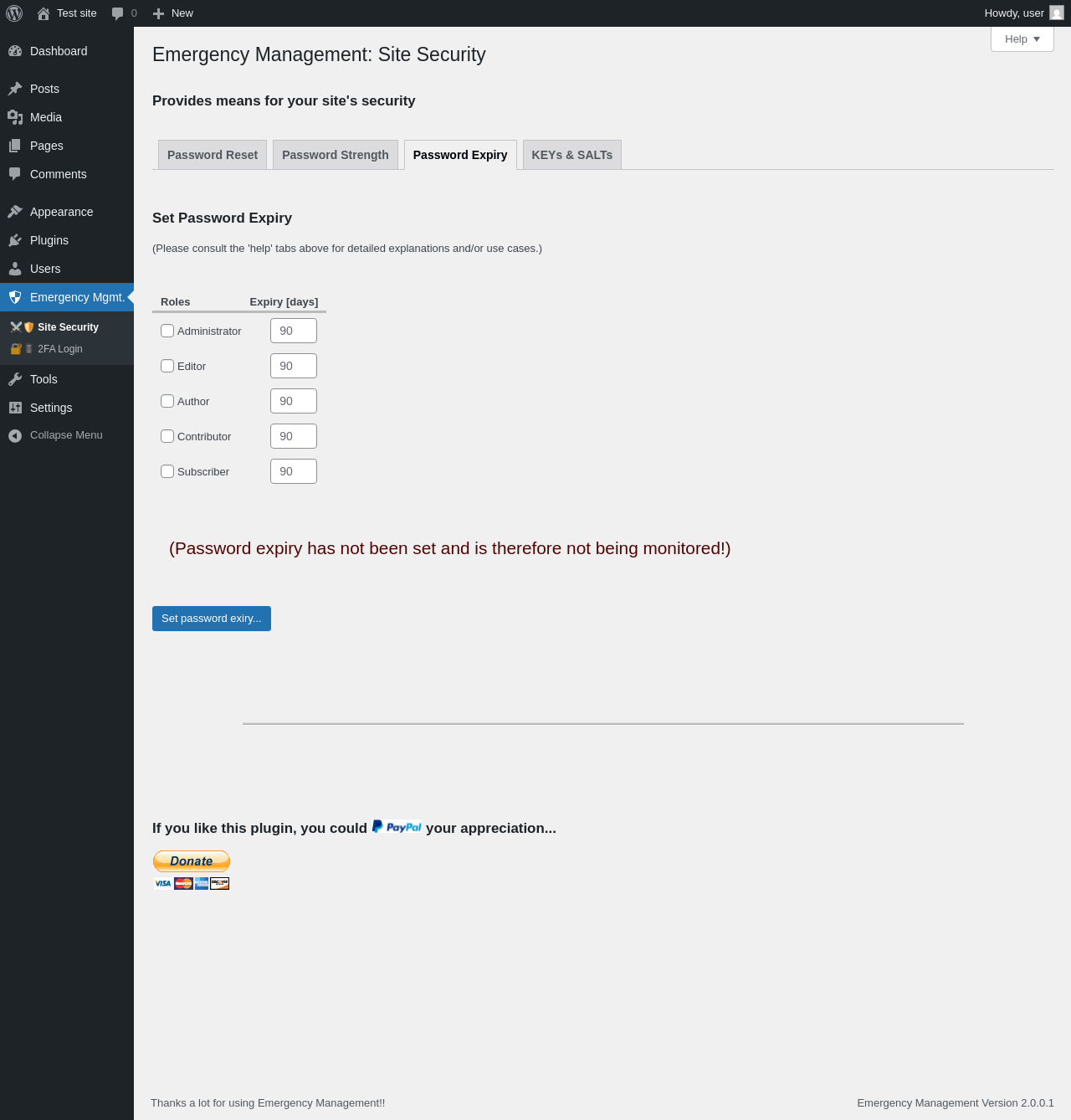
Task: Click the Appearance paintbrush icon
Action: click(x=15, y=212)
